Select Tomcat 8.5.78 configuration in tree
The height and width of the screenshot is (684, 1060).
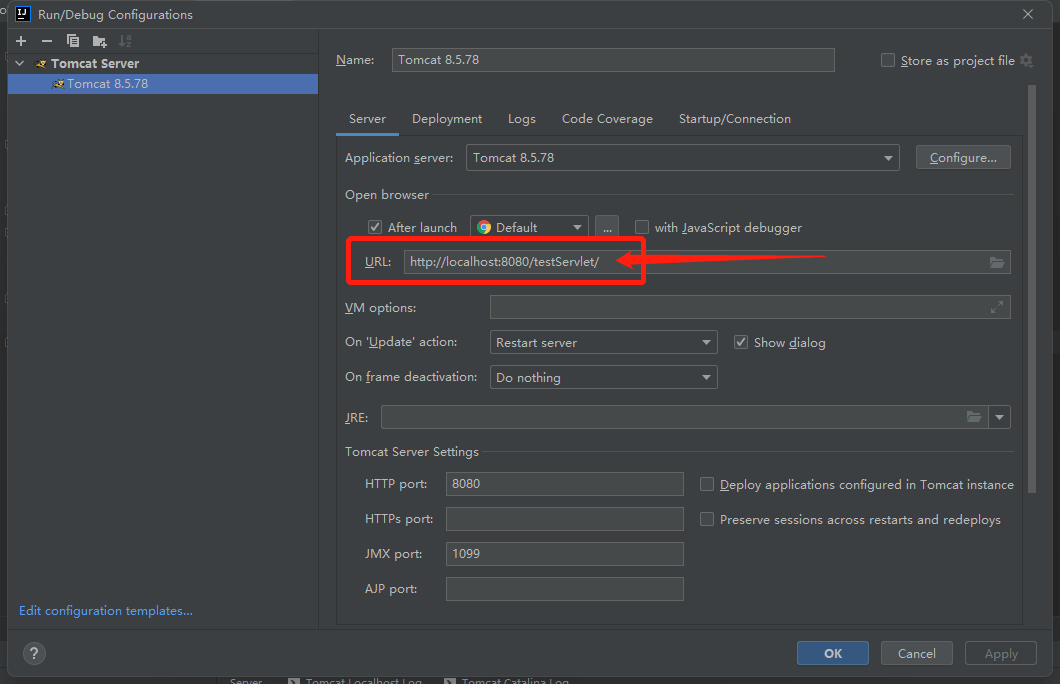(162, 84)
